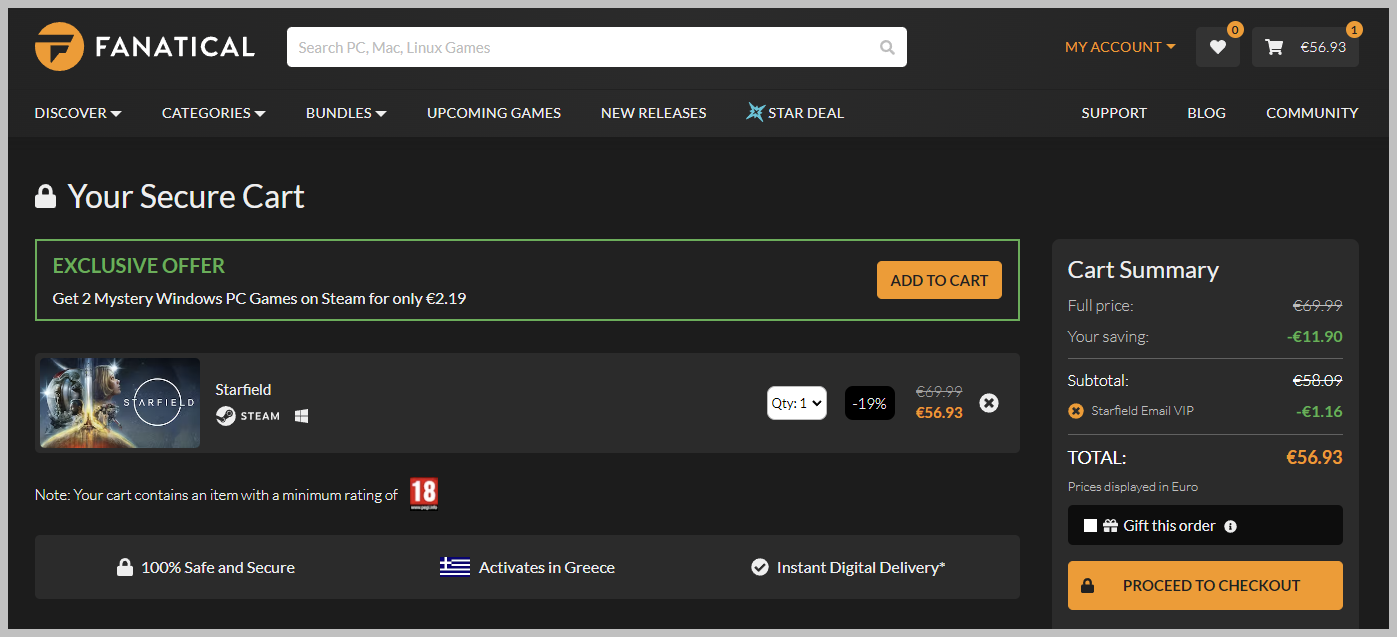Click the -19% discount badge

870,403
